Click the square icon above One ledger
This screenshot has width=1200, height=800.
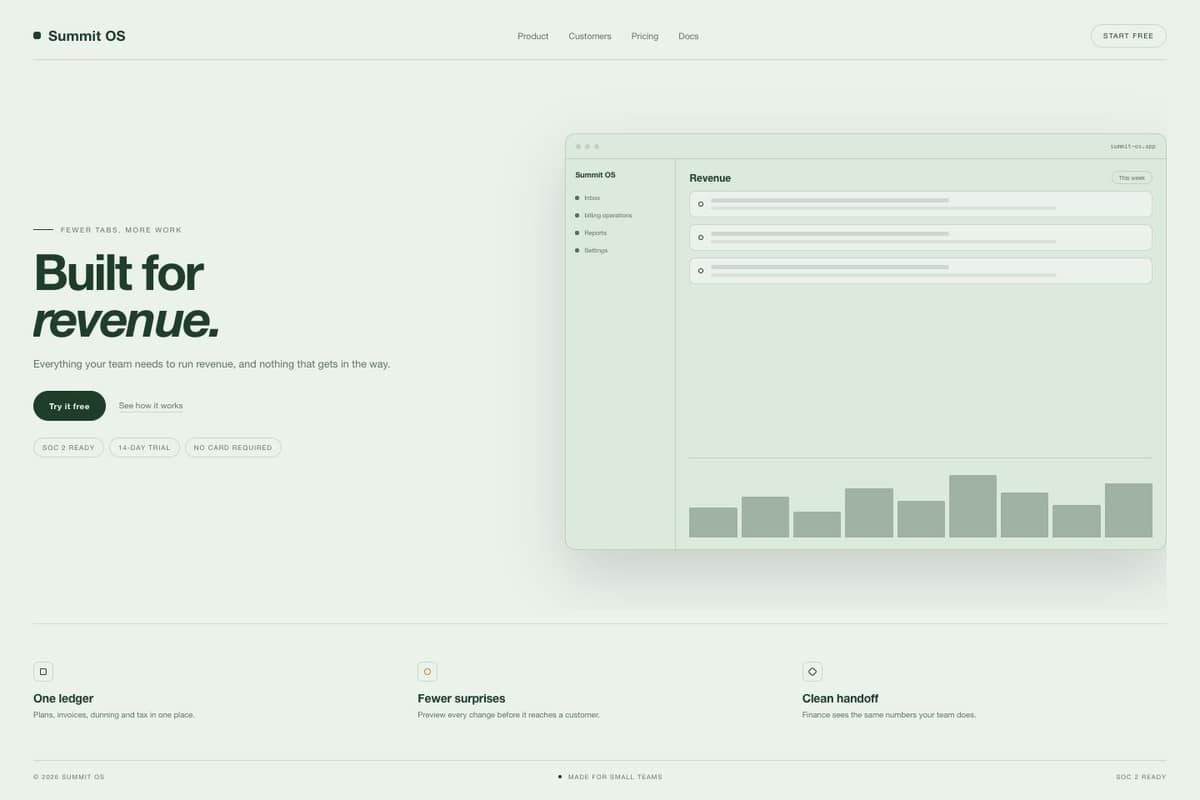(x=43, y=672)
